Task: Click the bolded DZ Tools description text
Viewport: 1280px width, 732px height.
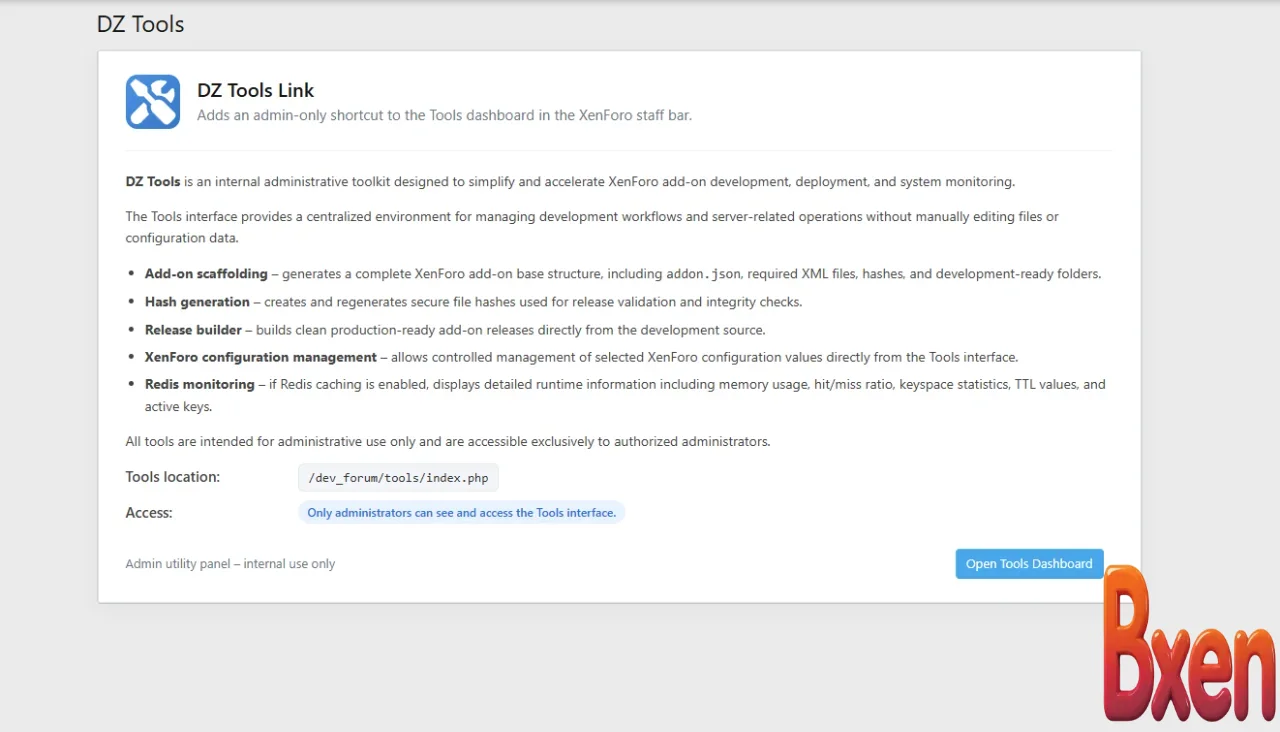Action: click(152, 181)
